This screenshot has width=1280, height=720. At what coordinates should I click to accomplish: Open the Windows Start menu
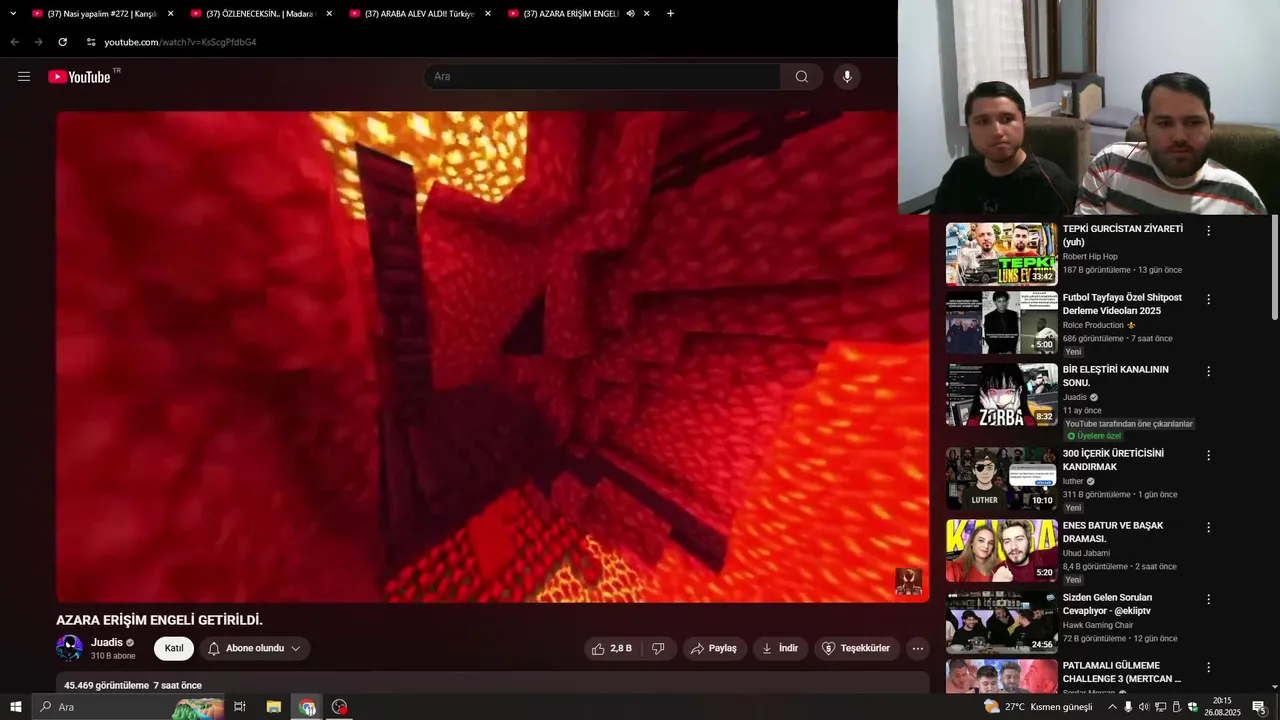click(x=16, y=707)
